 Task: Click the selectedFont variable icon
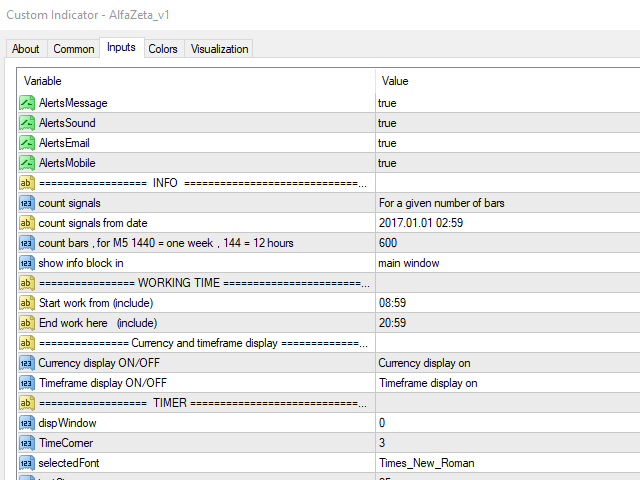click(x=27, y=463)
